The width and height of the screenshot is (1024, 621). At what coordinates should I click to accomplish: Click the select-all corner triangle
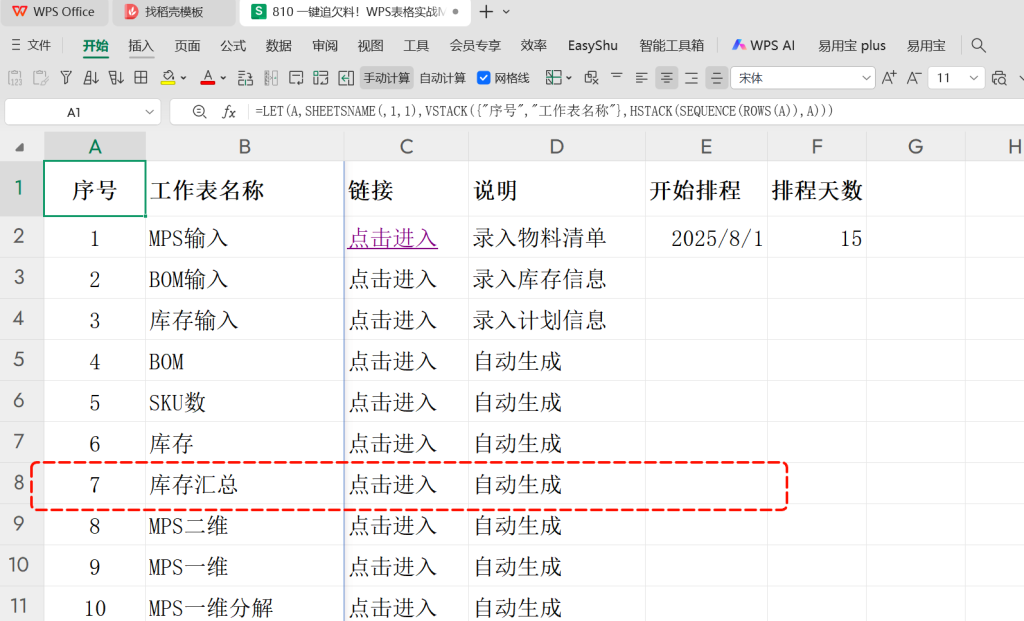20,148
